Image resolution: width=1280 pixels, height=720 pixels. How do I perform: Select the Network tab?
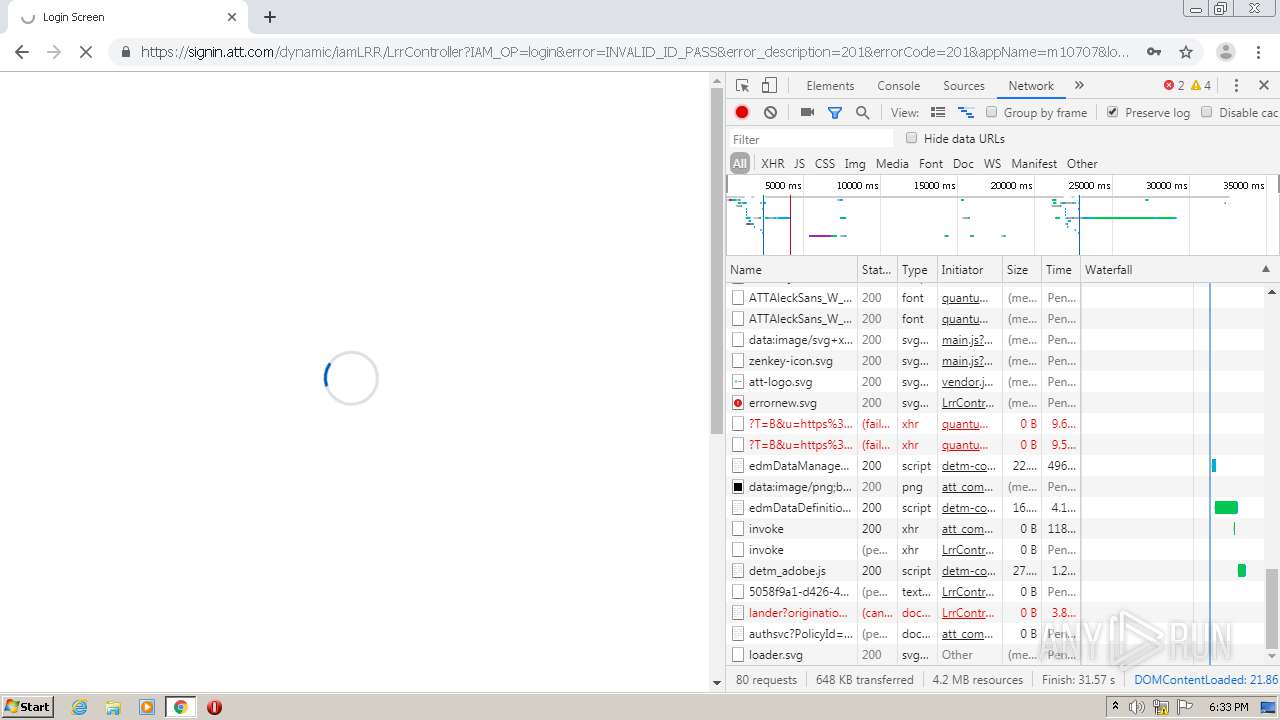(x=1031, y=86)
